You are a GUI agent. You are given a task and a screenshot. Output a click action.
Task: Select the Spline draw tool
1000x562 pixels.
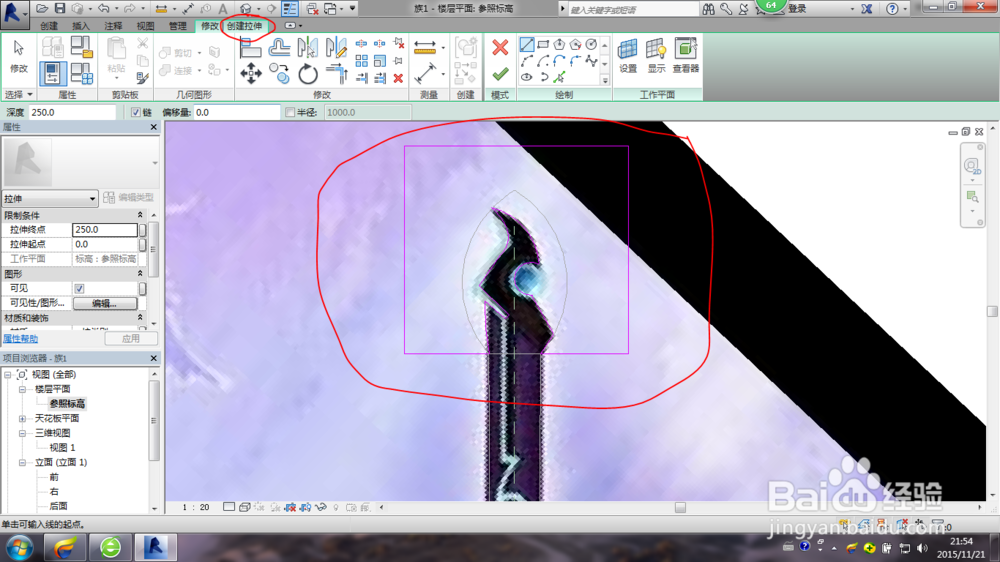pyautogui.click(x=591, y=61)
